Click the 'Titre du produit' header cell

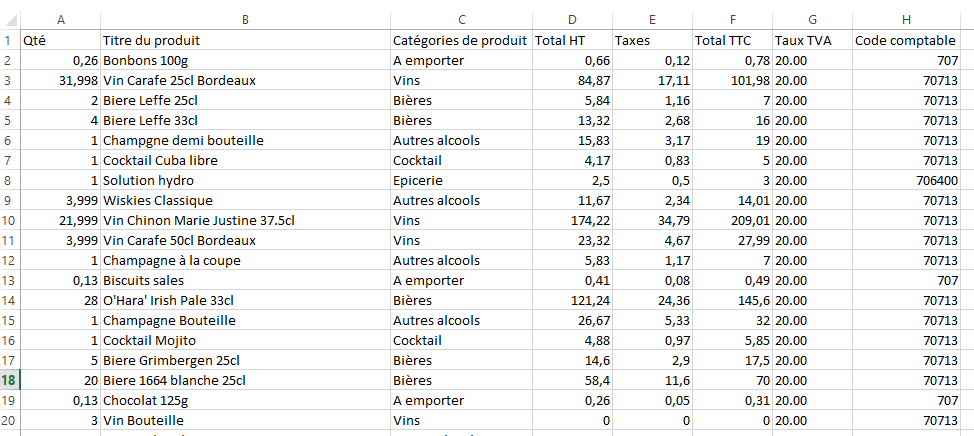(151, 40)
